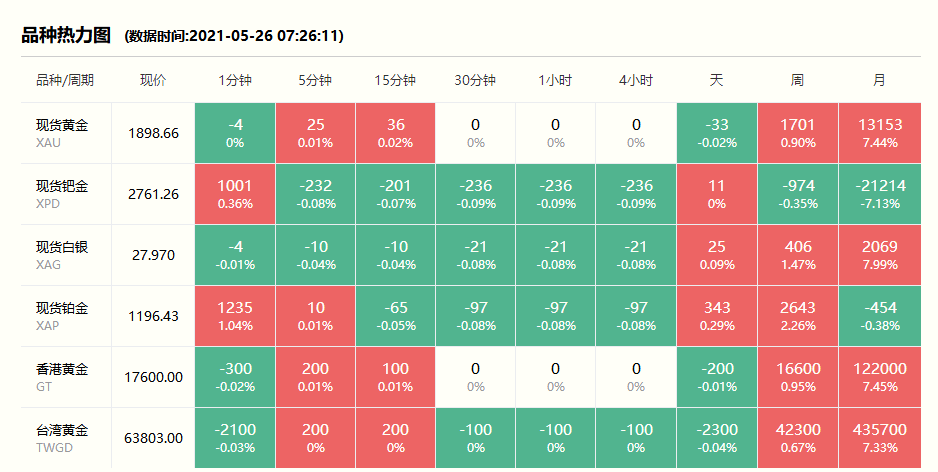Click the 现货铂金 XAP instrument name
The height and width of the screenshot is (472, 938).
(62, 315)
